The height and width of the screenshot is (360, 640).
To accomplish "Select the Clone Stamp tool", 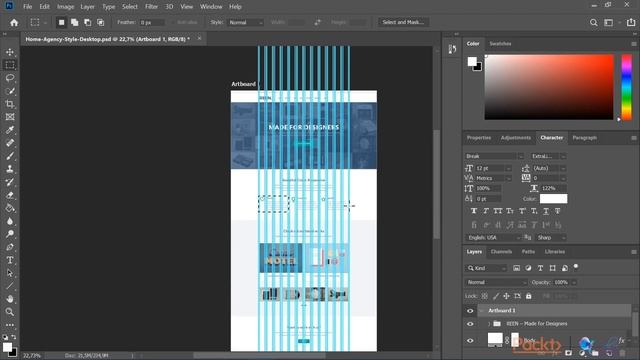I will pos(10,169).
